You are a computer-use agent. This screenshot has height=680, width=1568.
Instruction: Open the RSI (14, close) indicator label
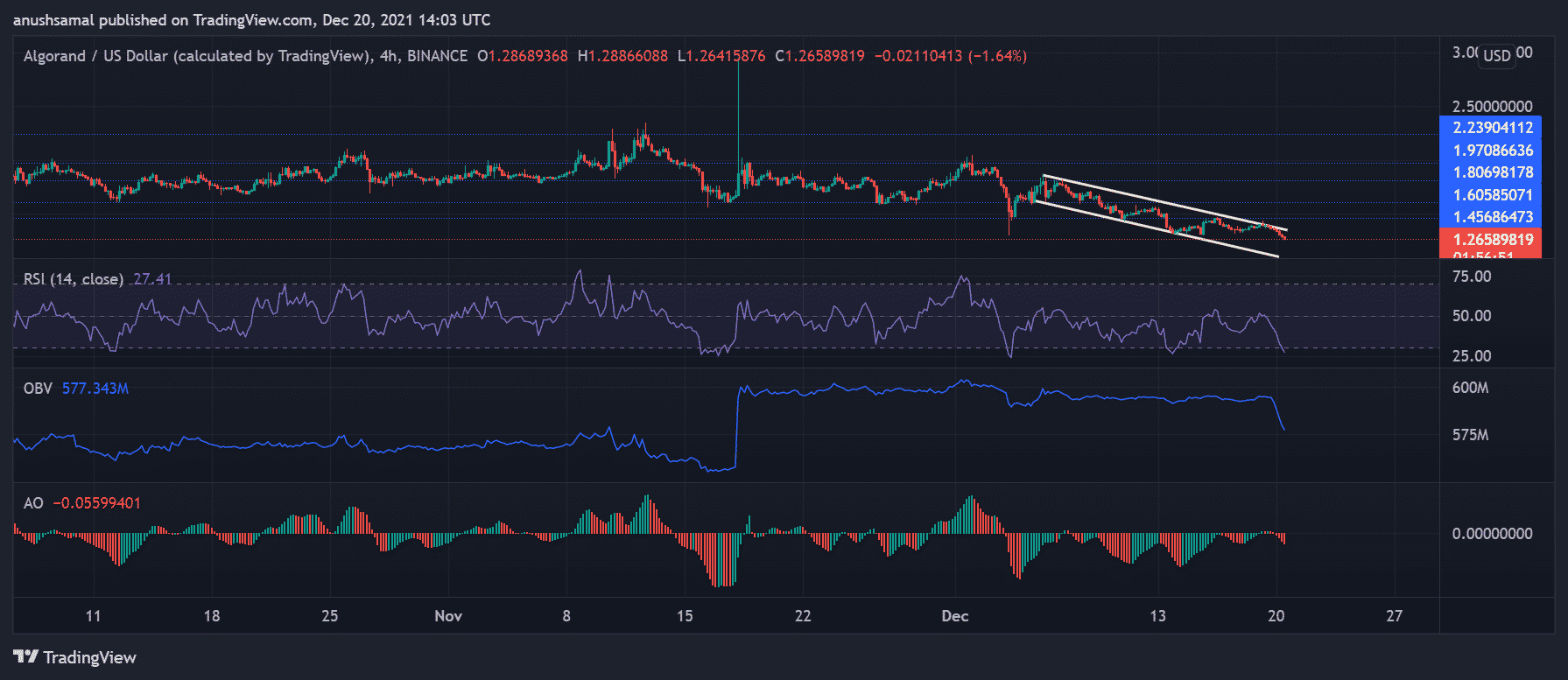coord(73,279)
